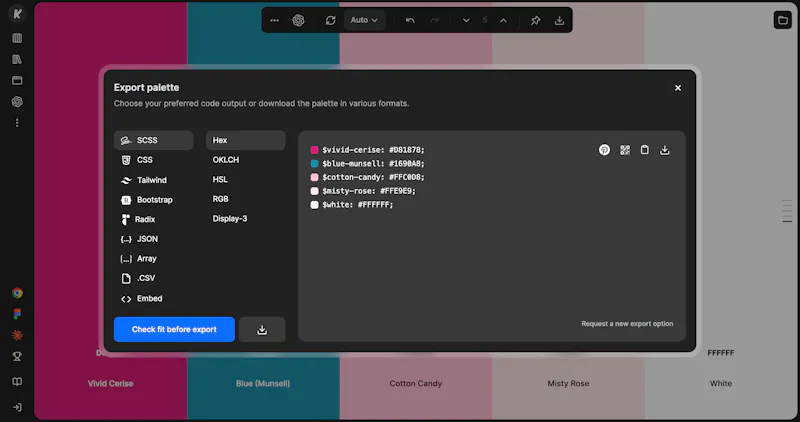This screenshot has height=422, width=800.
Task: Click the sign-in arrow icon in sidebar
Action: coord(17,407)
